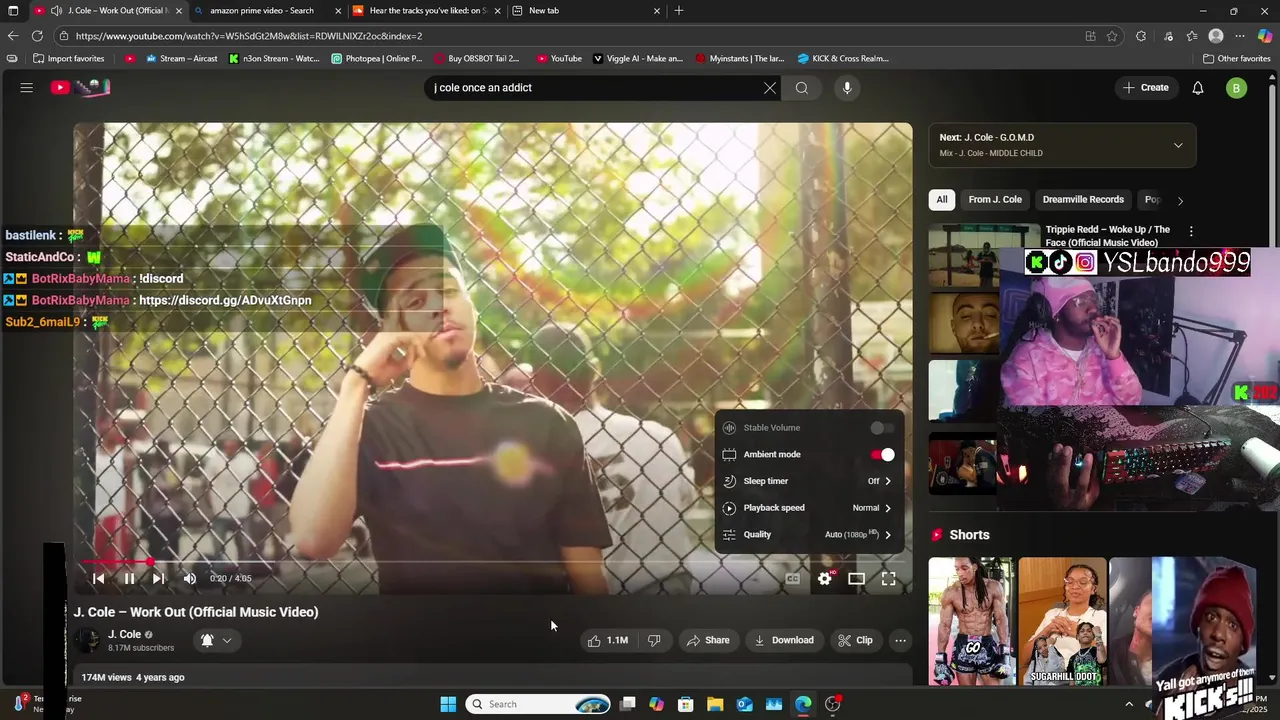Screen dimensions: 1280x720
Task: Select the Dreamville Records chip
Action: point(1083,199)
